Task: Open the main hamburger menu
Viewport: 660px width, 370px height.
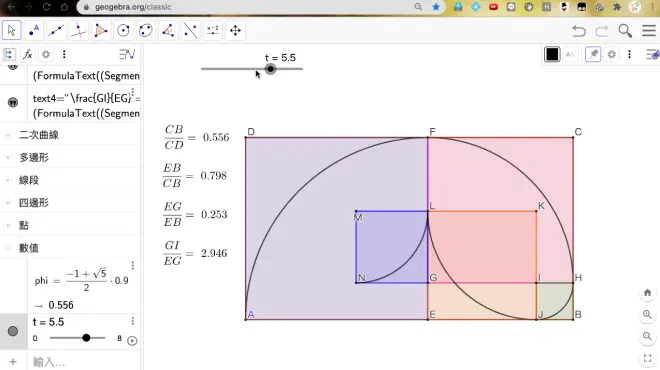Action: pos(649,31)
